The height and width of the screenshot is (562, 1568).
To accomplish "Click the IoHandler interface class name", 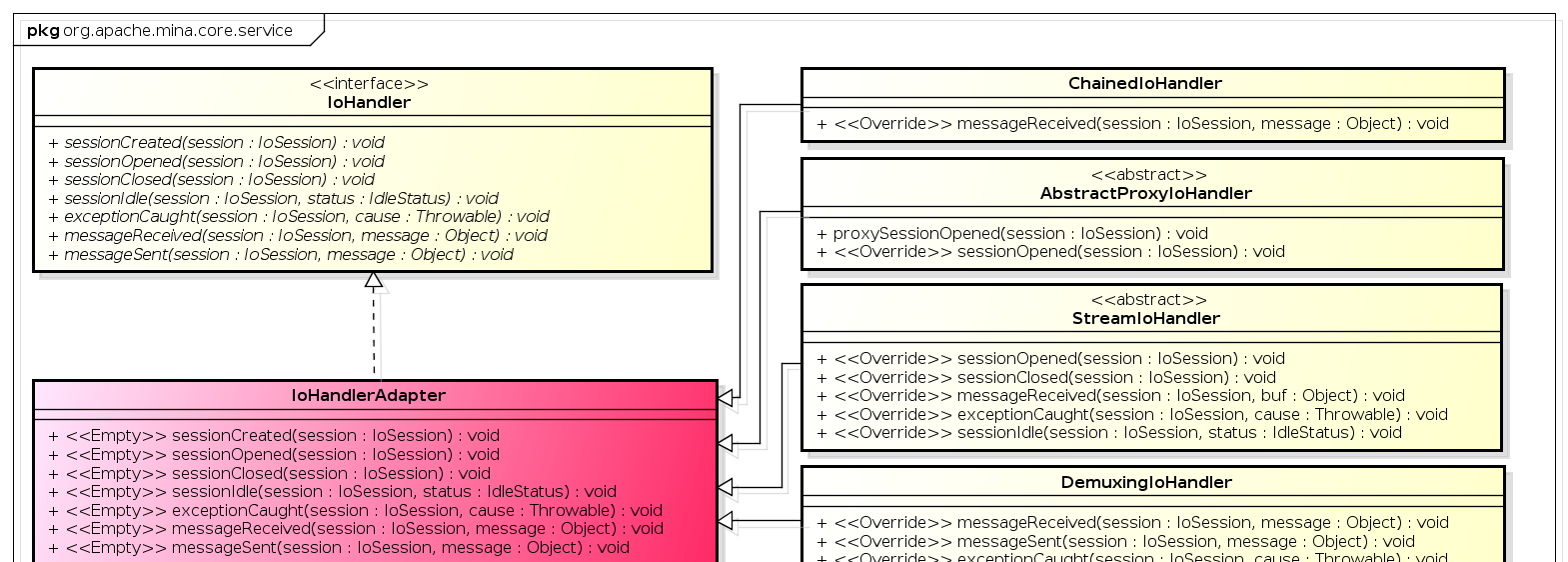I will [x=369, y=103].
